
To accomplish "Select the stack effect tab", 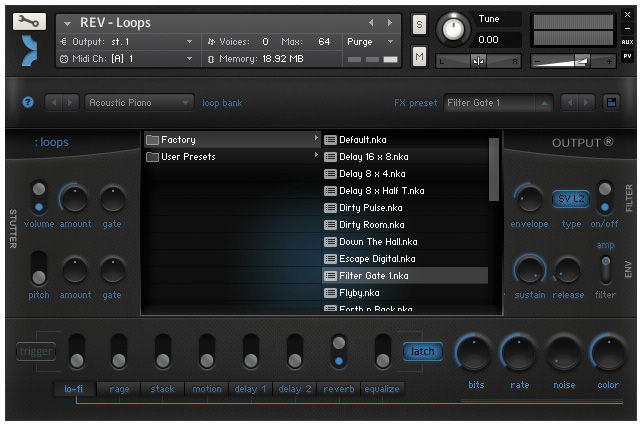I will click(163, 389).
